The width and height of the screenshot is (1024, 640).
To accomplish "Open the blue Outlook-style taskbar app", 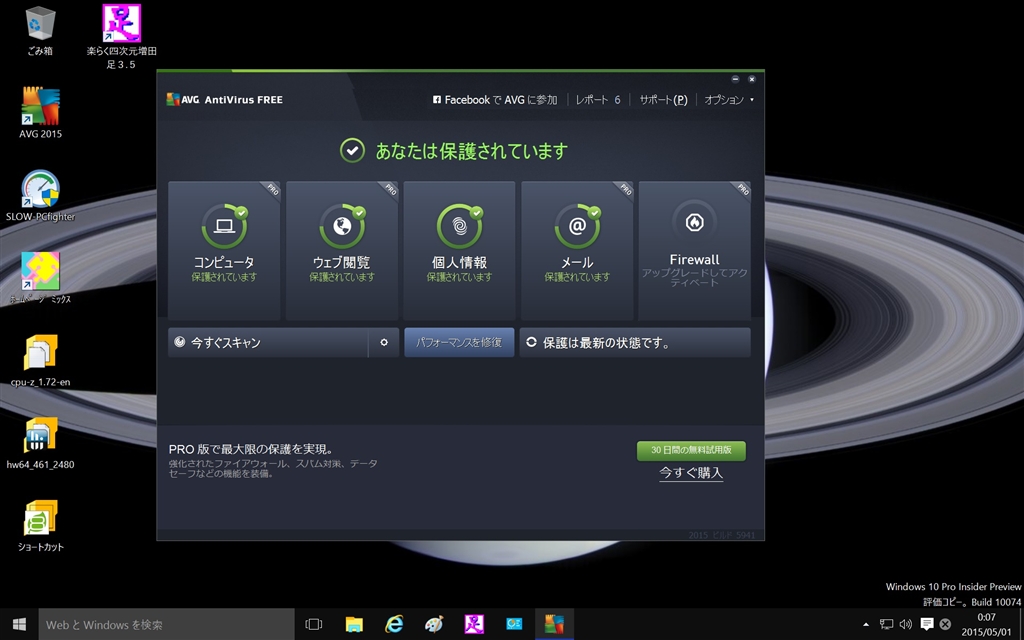I will [514, 624].
